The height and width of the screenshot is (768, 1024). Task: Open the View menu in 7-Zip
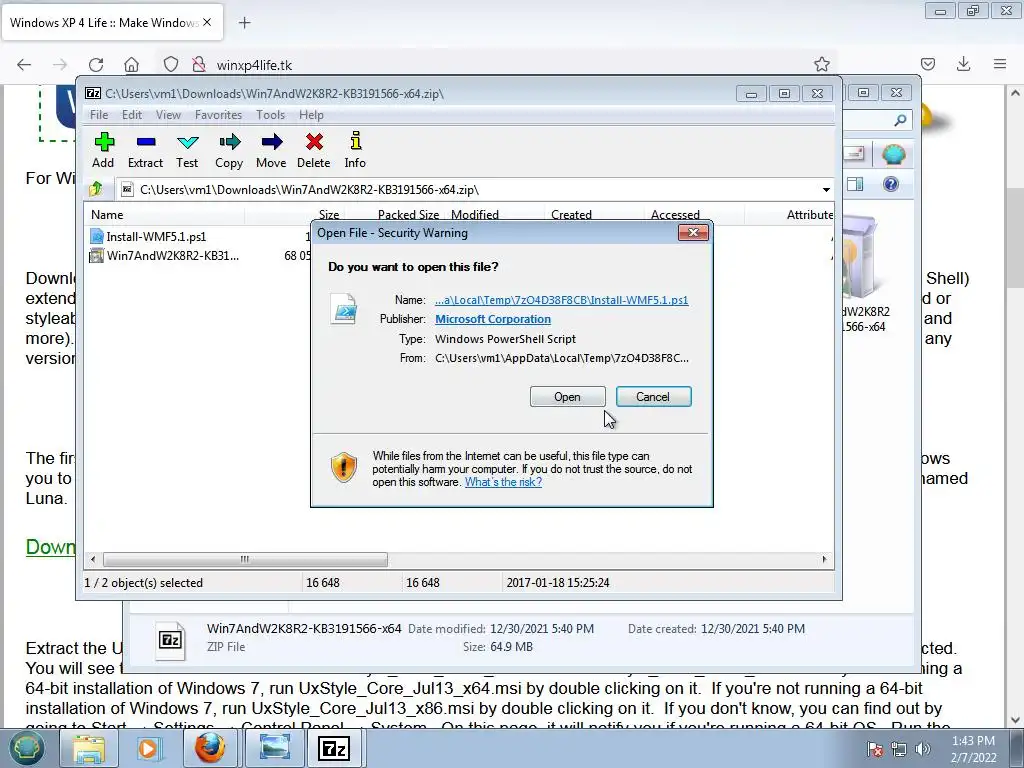168,115
